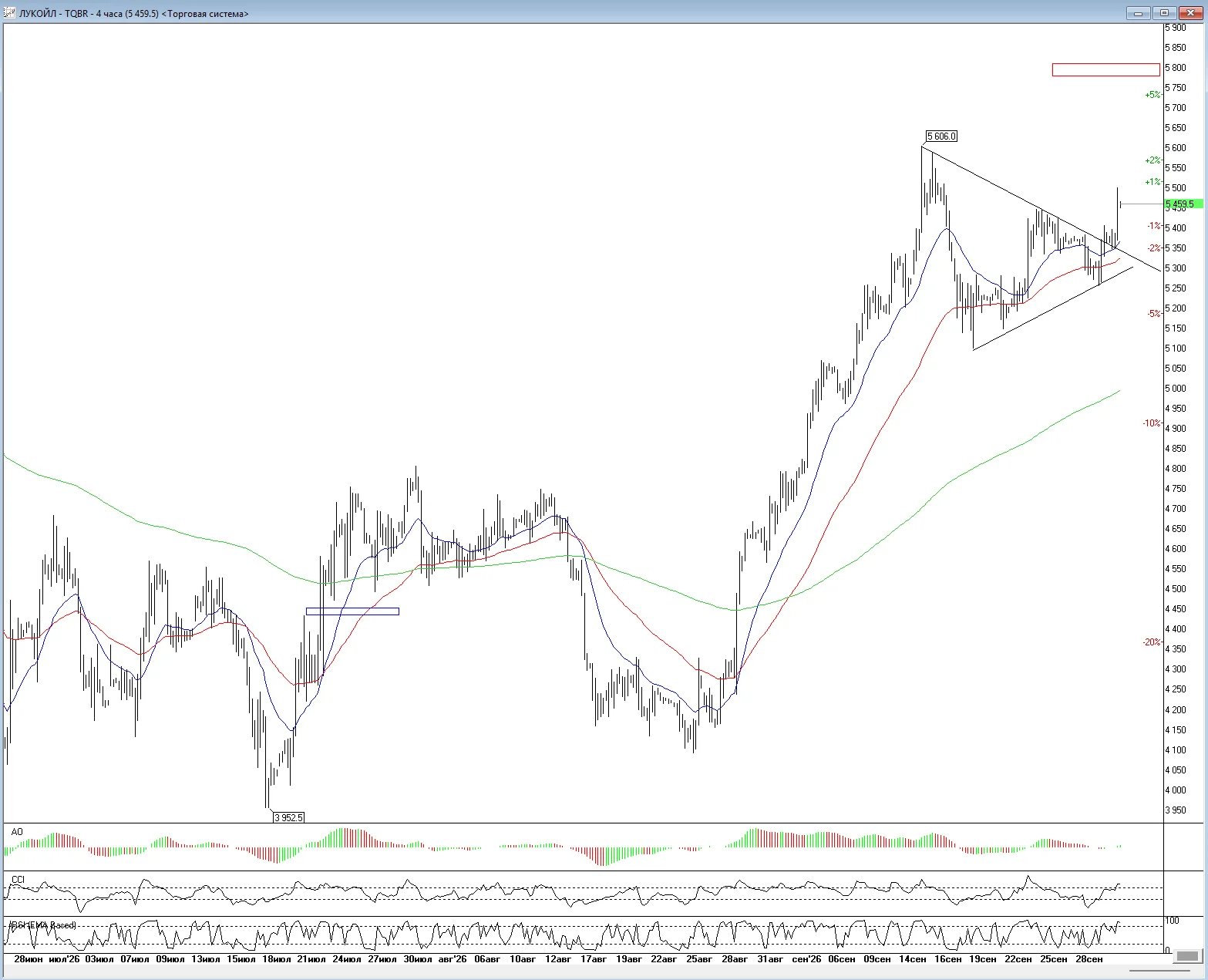Click the сен'26 date label
Screen dimensions: 1208x980
click(x=806, y=959)
